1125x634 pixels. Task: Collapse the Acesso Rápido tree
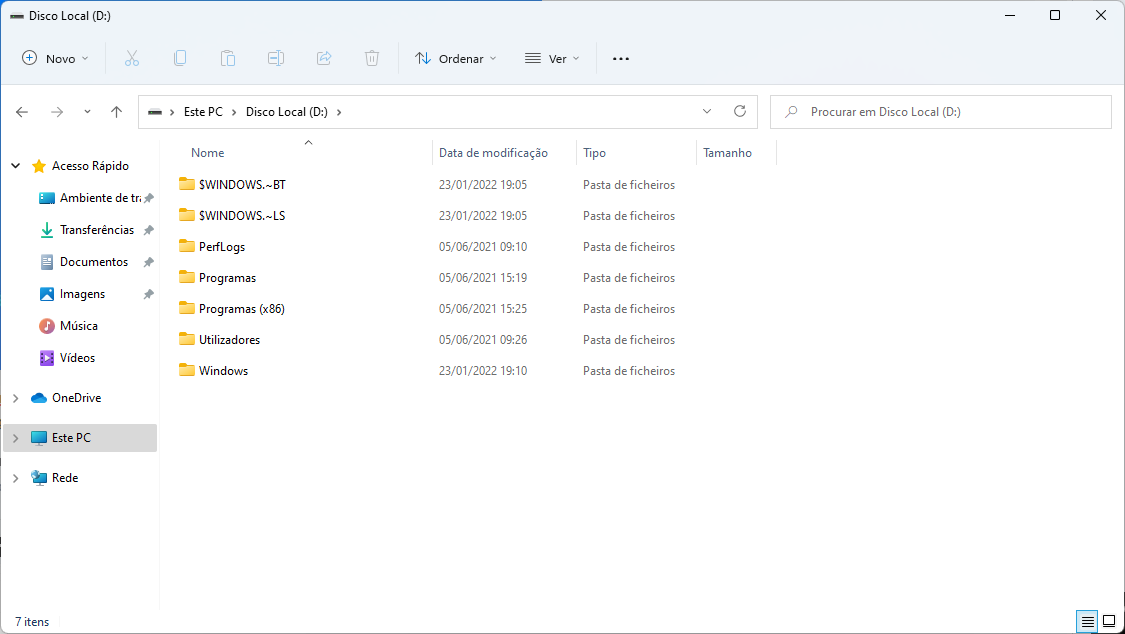point(16,166)
